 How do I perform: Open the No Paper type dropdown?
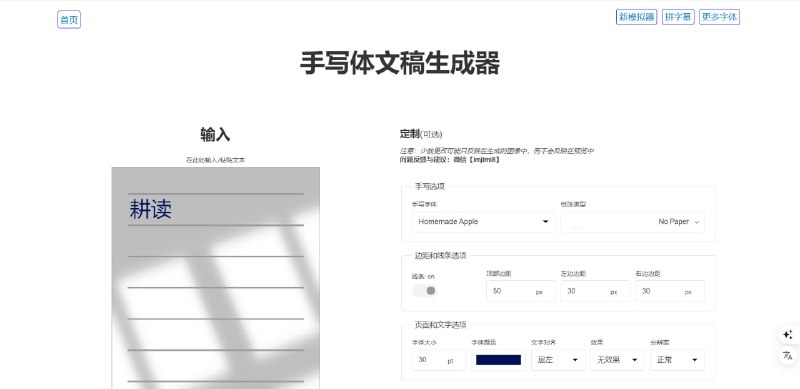click(632, 222)
